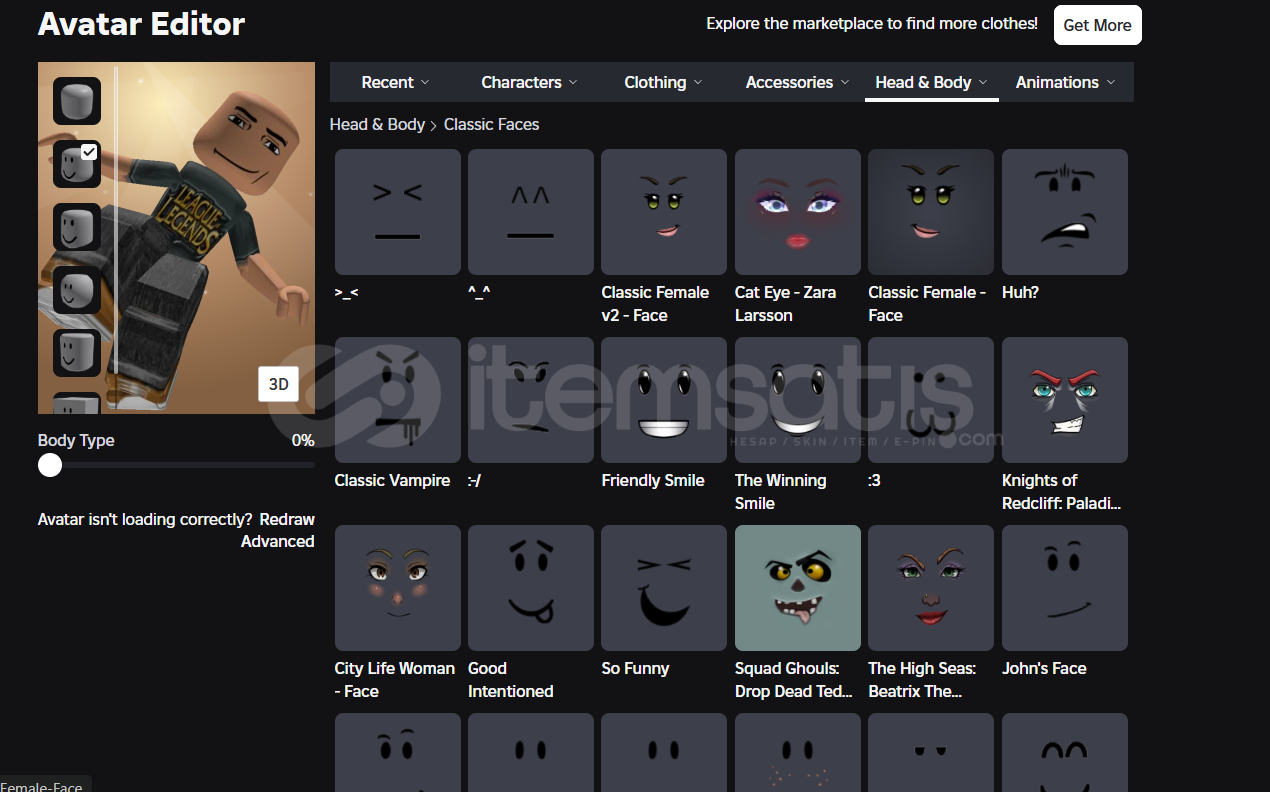Choose the Cat Eye - Zara Larsson face
Image resolution: width=1270 pixels, height=792 pixels.
tap(798, 212)
